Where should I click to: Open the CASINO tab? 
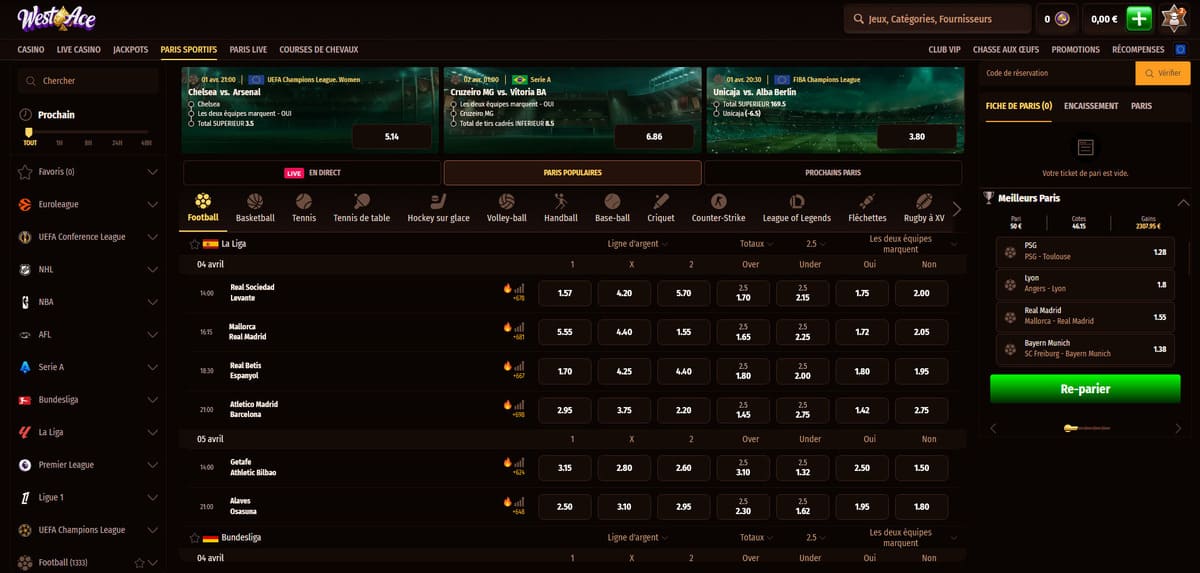click(31, 49)
